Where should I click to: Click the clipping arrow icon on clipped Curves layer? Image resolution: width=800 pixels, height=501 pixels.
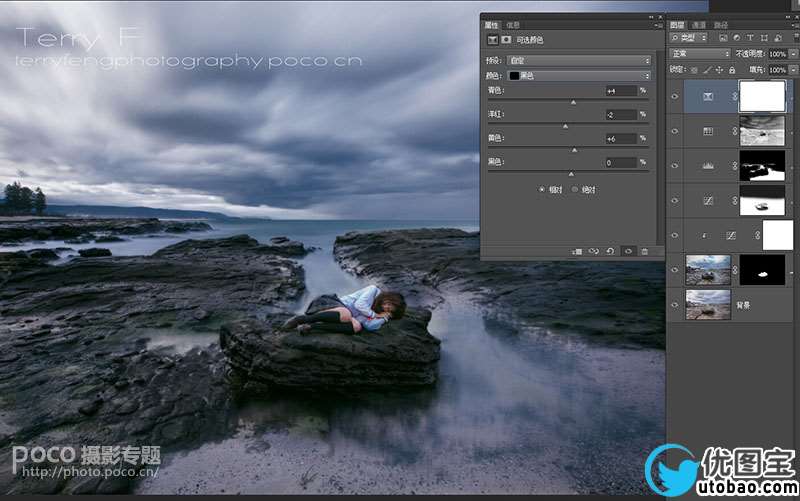click(705, 236)
